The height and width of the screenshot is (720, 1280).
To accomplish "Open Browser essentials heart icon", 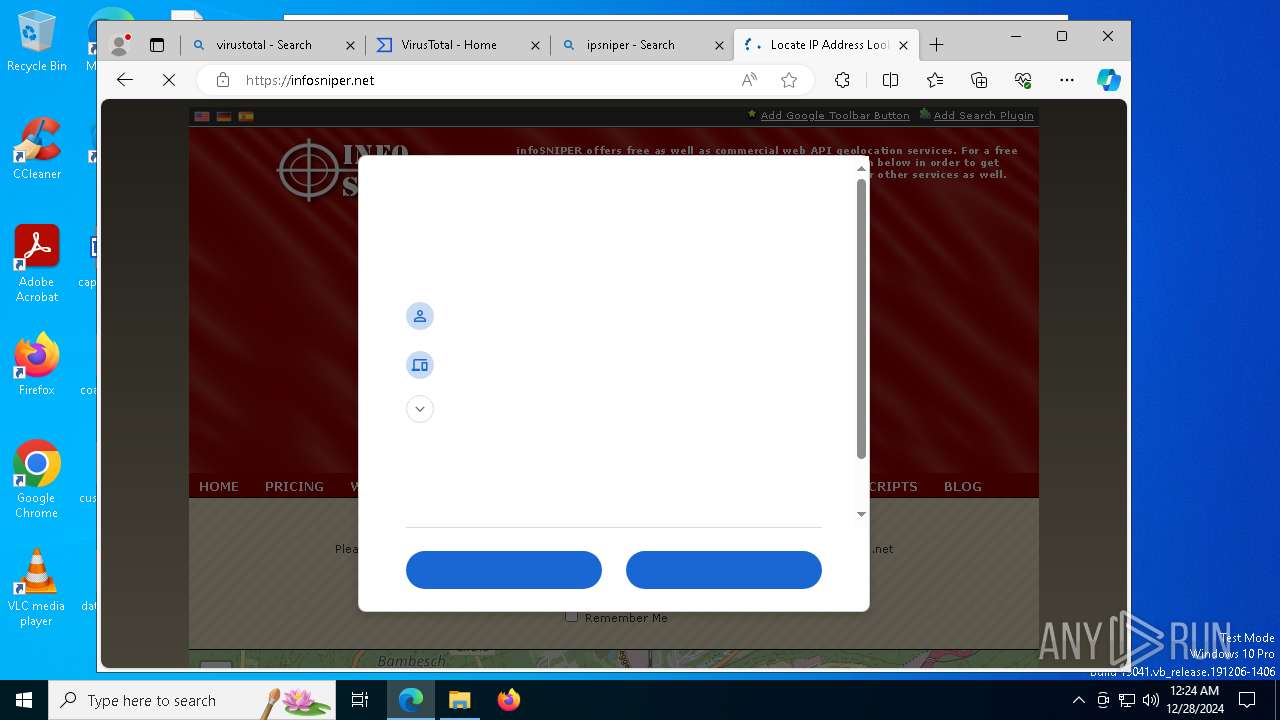I will [1023, 80].
